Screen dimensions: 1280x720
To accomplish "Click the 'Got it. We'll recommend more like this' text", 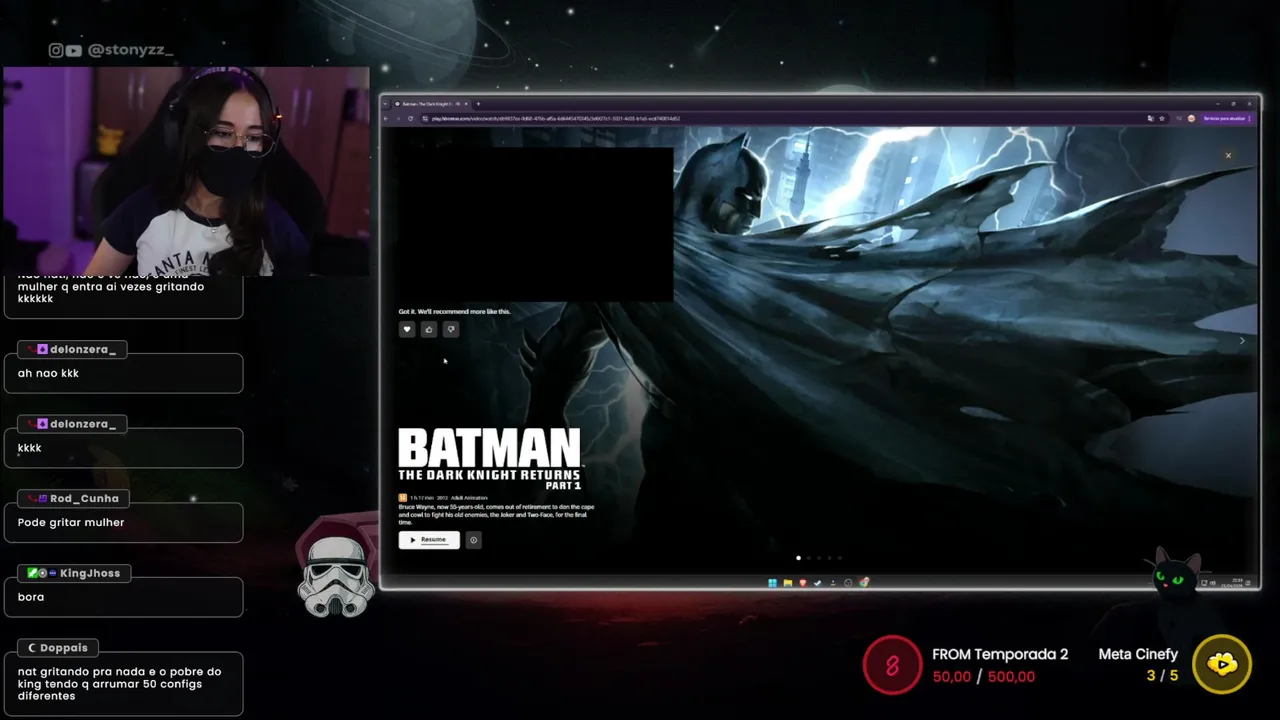I will [x=454, y=311].
